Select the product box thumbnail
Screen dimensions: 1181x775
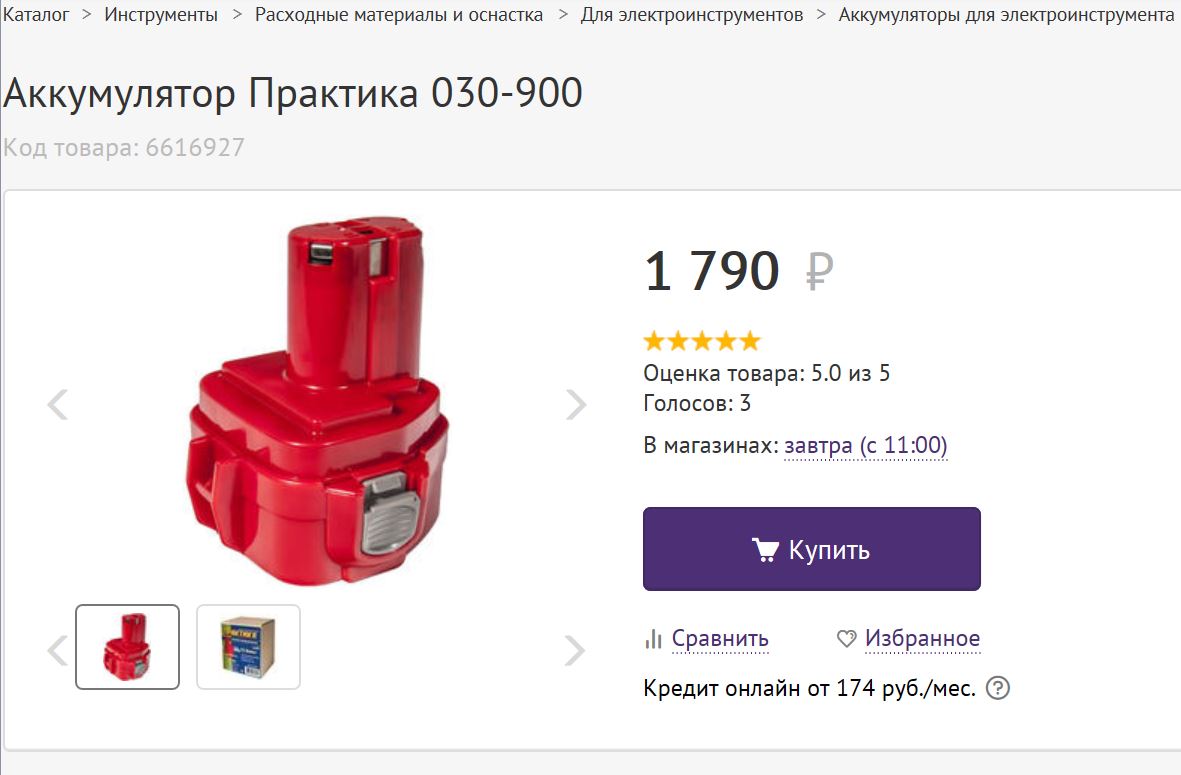coord(249,647)
